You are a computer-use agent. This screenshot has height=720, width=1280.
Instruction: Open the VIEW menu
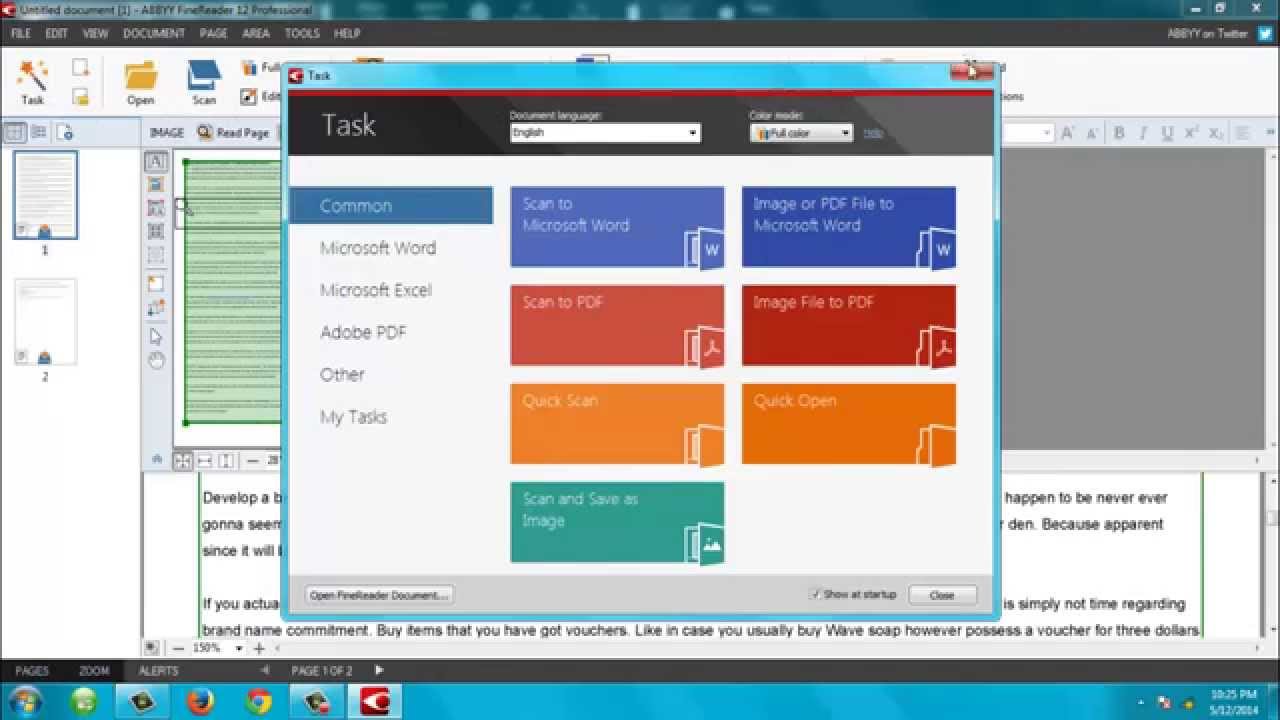(x=95, y=33)
